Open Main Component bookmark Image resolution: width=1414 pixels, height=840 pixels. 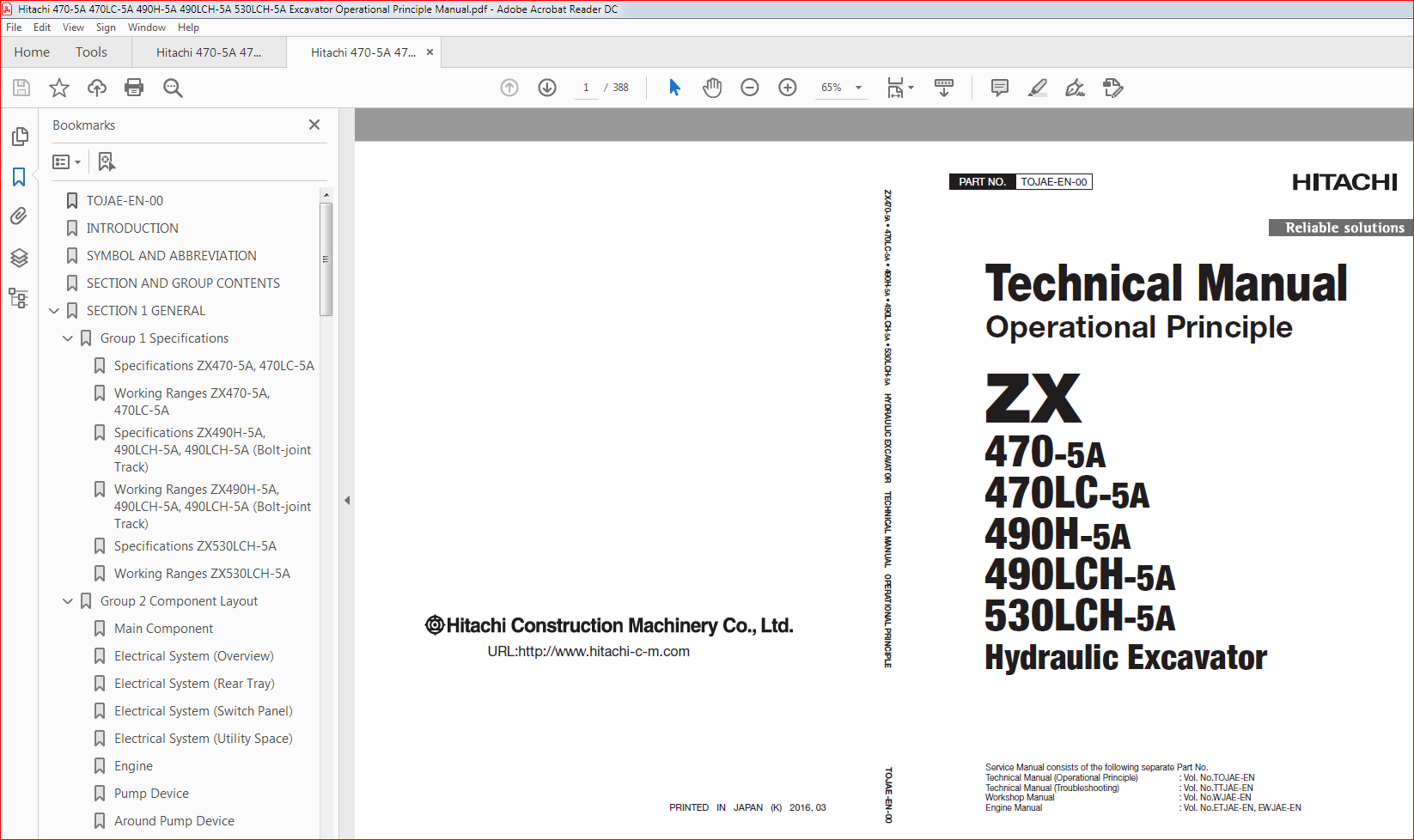pos(163,629)
